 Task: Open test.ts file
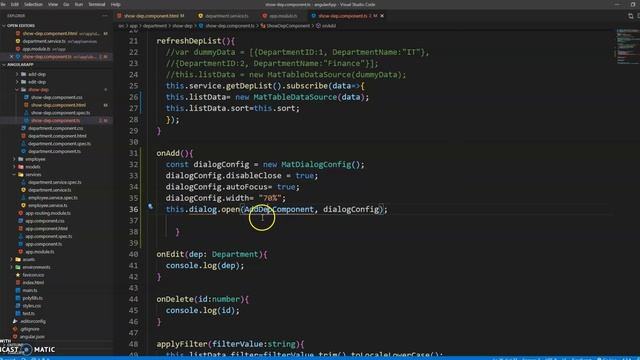28,314
